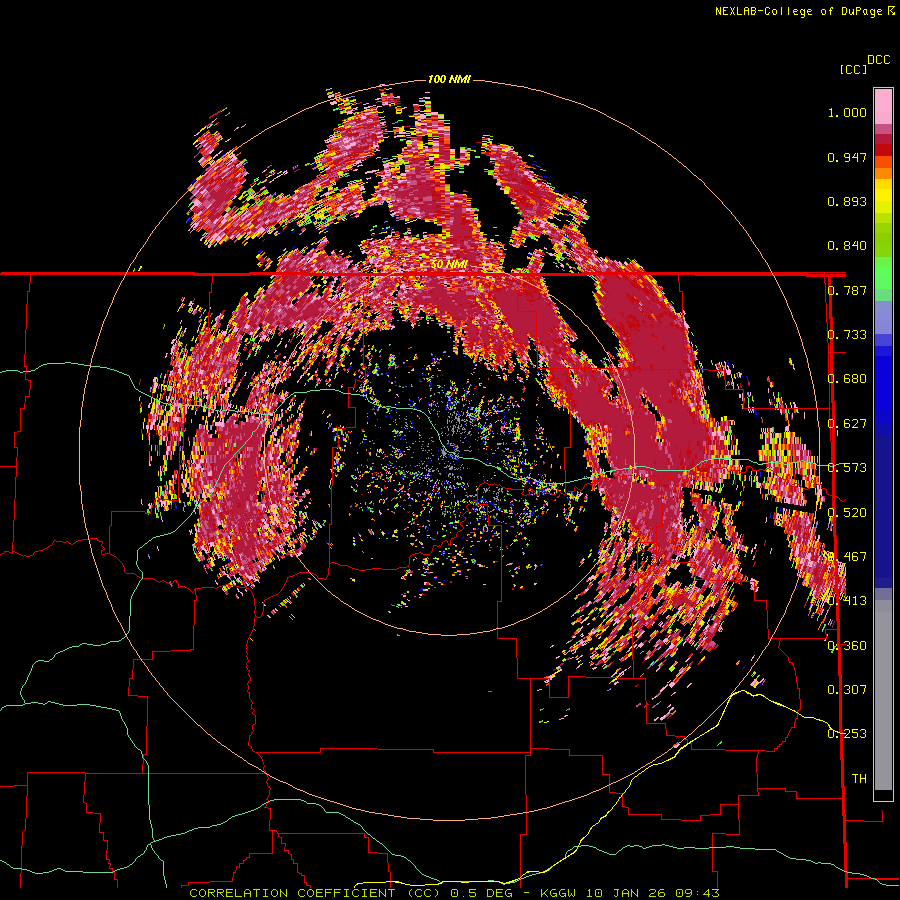Click the TH label on the legend

859,779
